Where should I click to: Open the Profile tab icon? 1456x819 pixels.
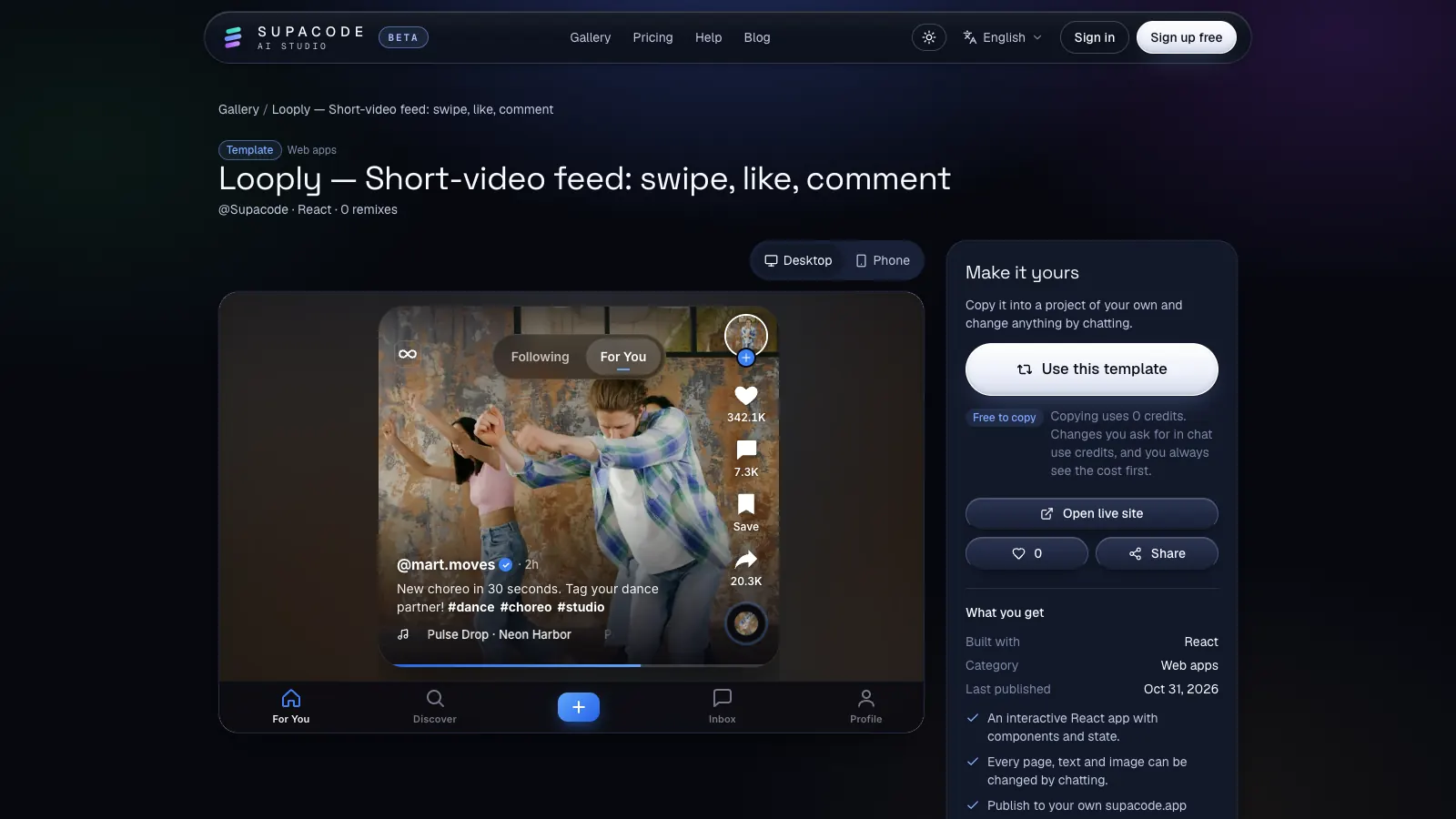coord(866,699)
